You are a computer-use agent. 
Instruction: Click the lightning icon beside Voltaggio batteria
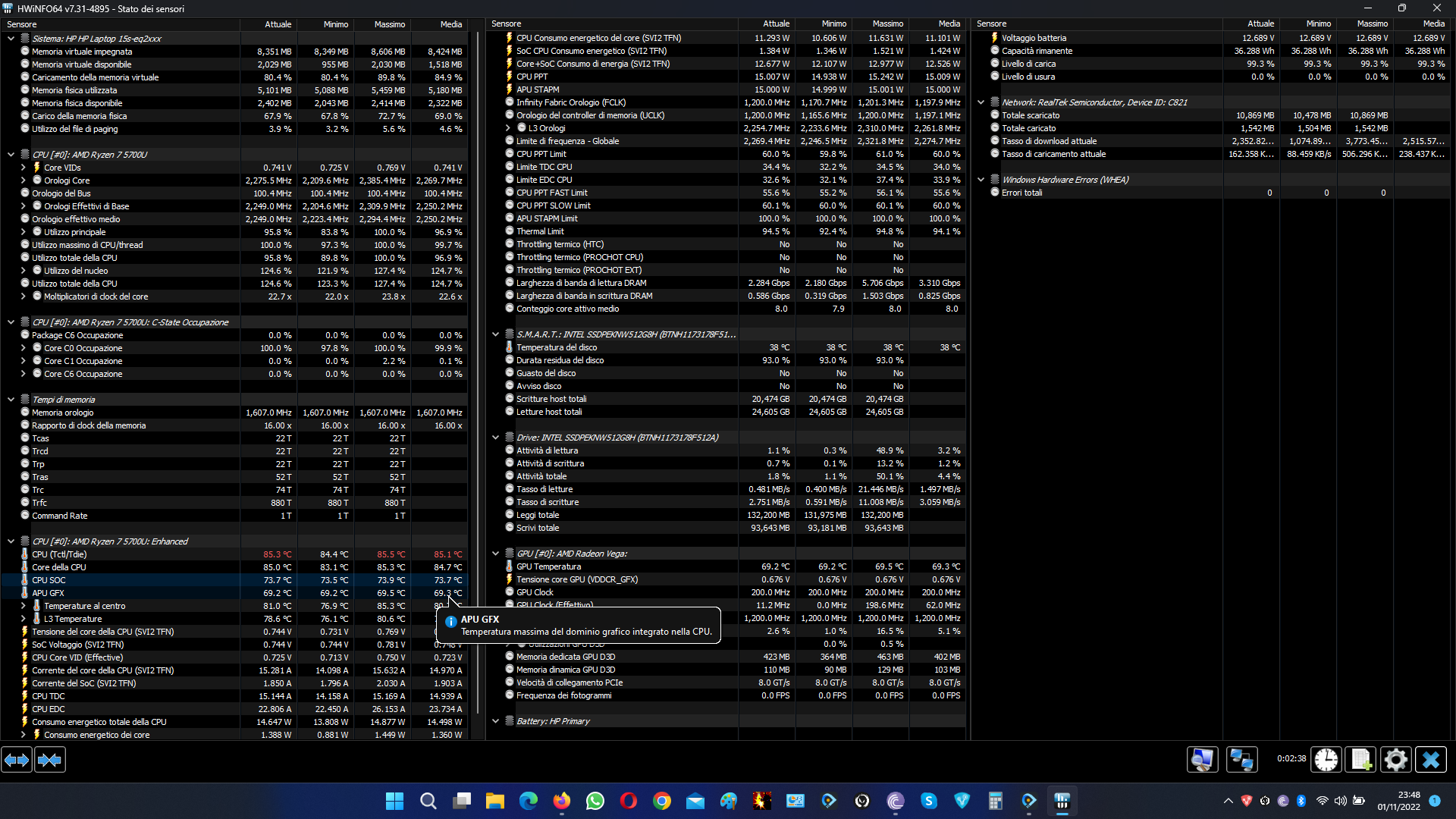[995, 38]
